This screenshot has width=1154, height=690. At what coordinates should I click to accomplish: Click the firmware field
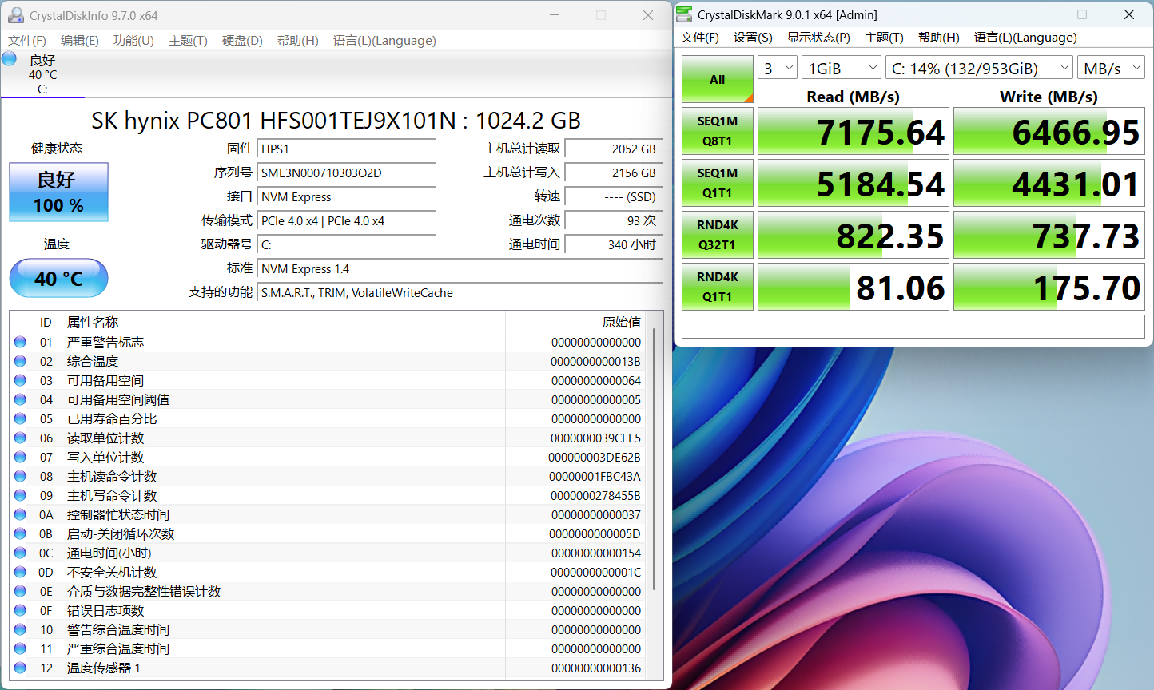[347, 149]
